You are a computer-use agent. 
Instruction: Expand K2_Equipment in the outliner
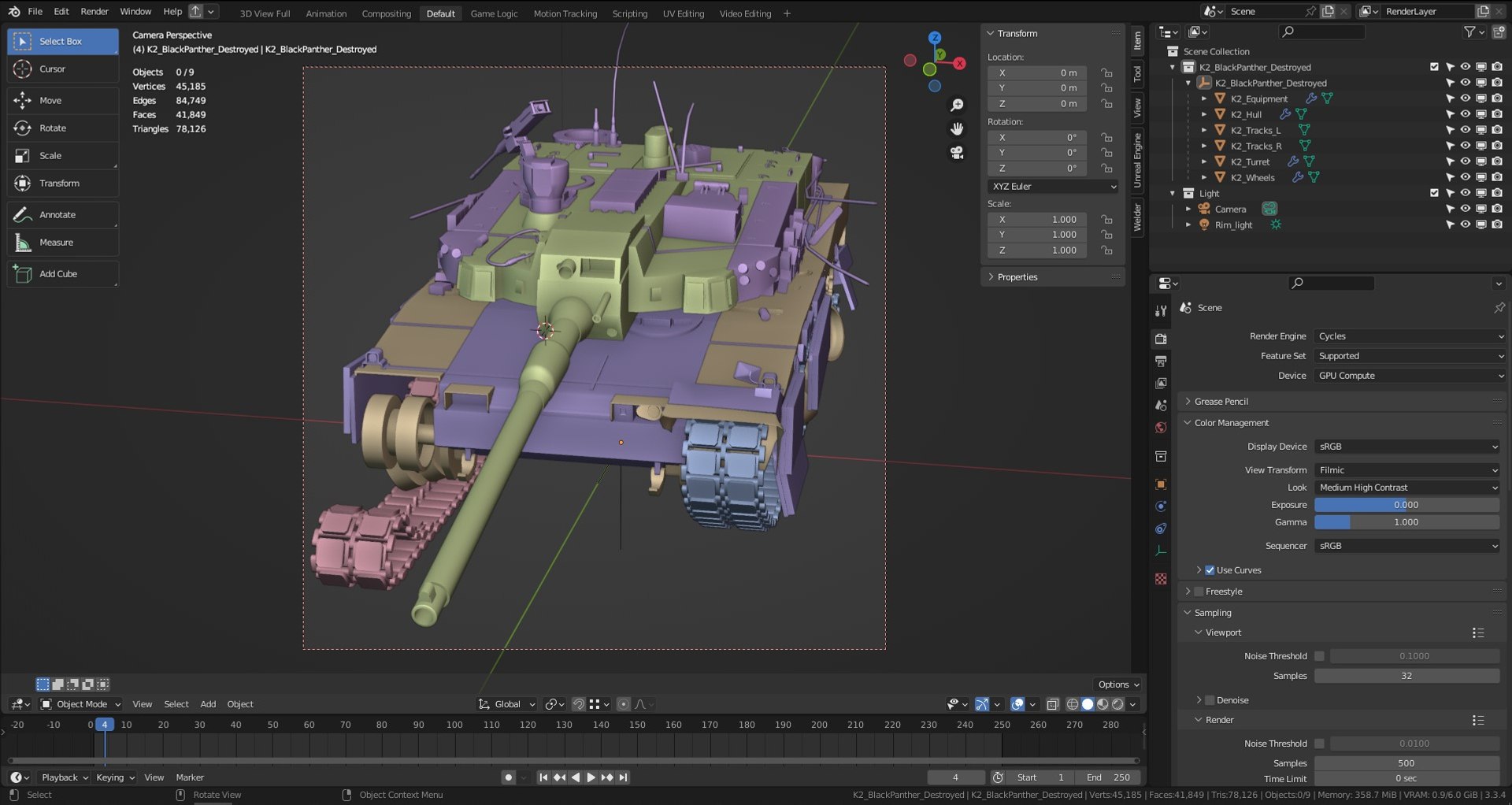(1203, 98)
